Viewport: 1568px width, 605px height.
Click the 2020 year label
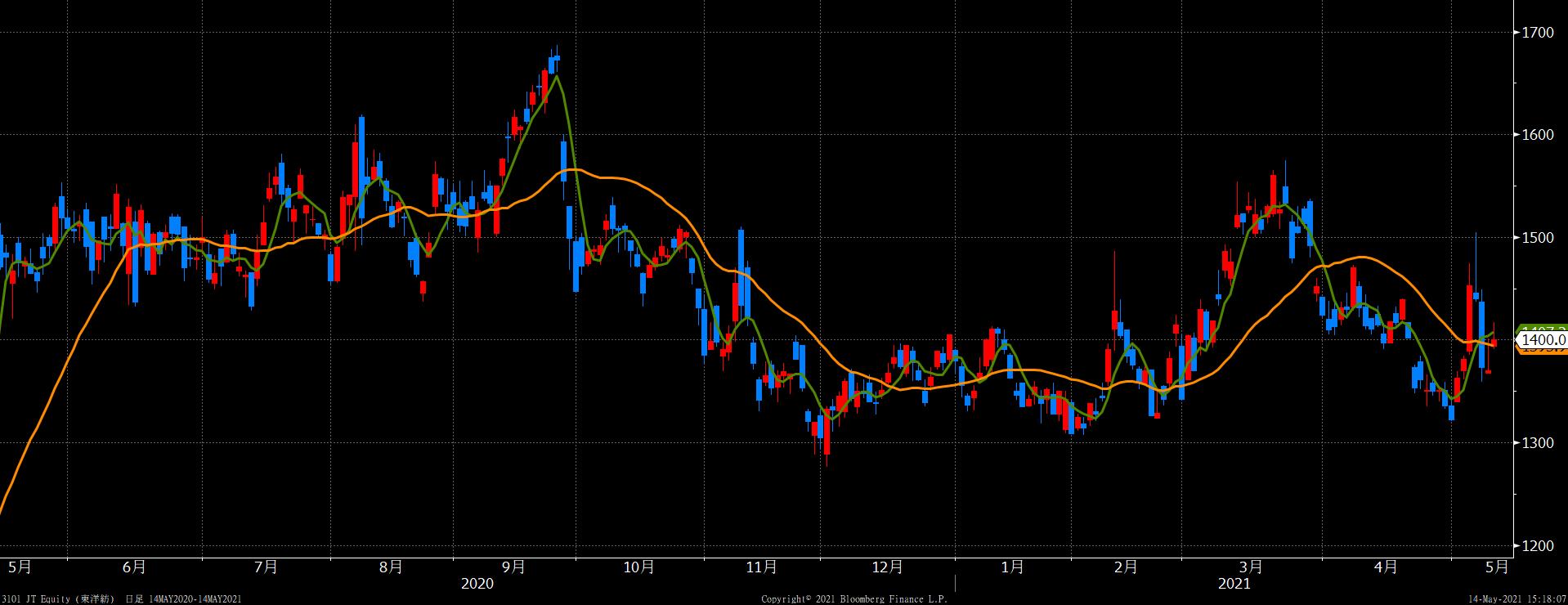477,584
